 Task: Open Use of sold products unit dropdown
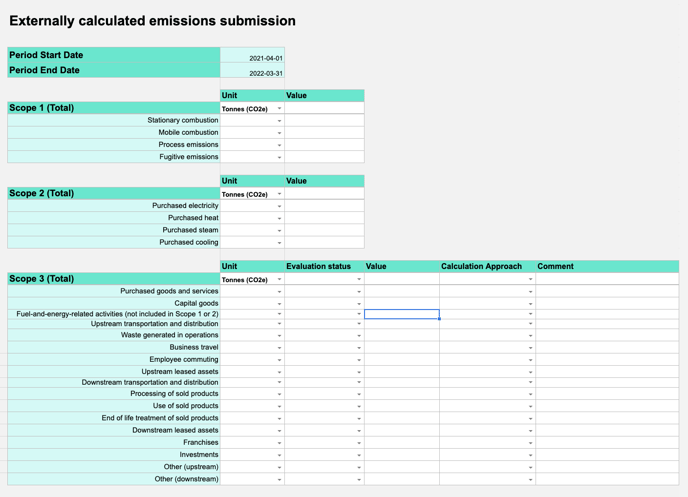point(279,407)
